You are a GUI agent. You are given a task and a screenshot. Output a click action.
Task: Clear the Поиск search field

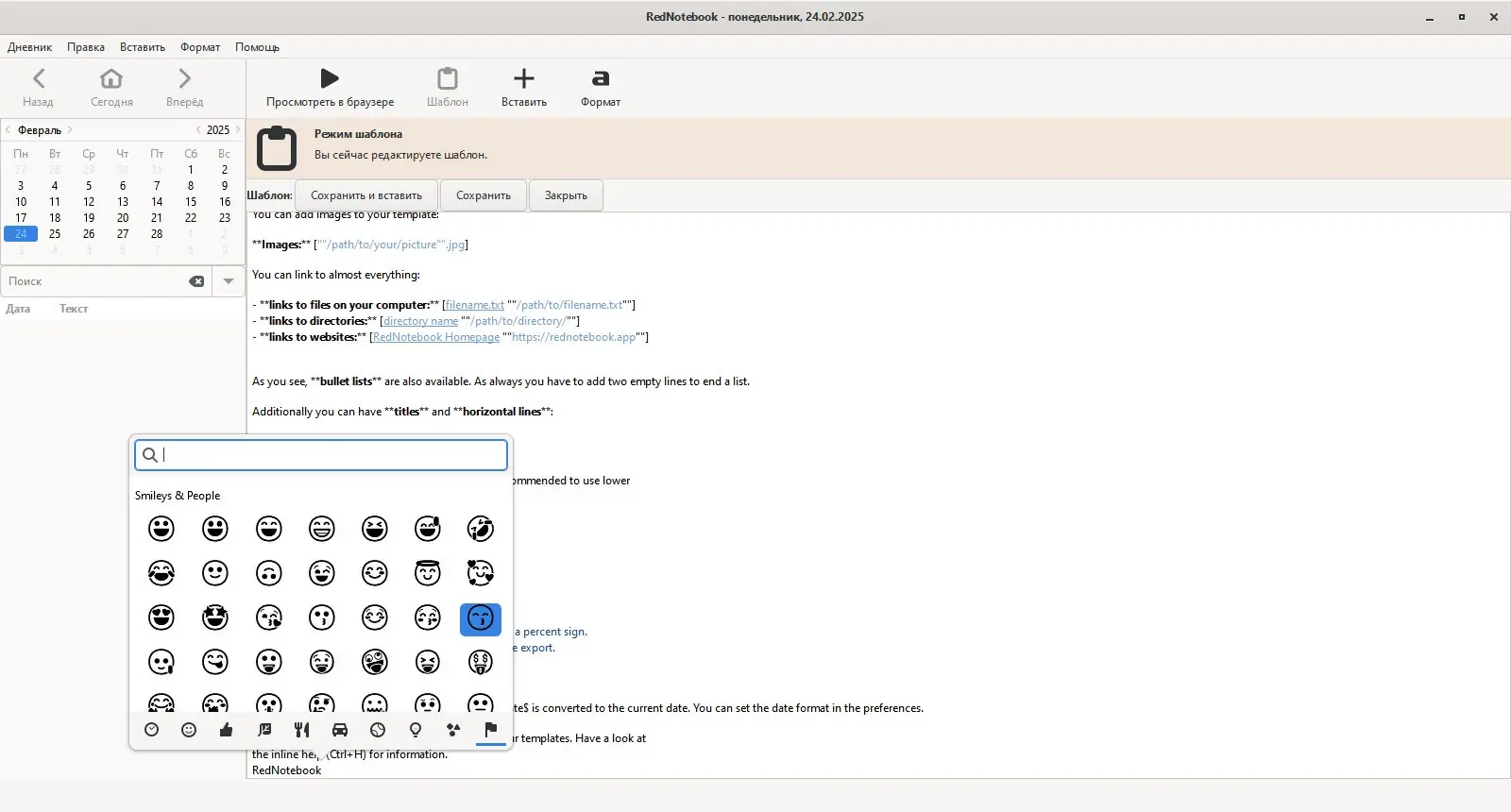coord(196,281)
